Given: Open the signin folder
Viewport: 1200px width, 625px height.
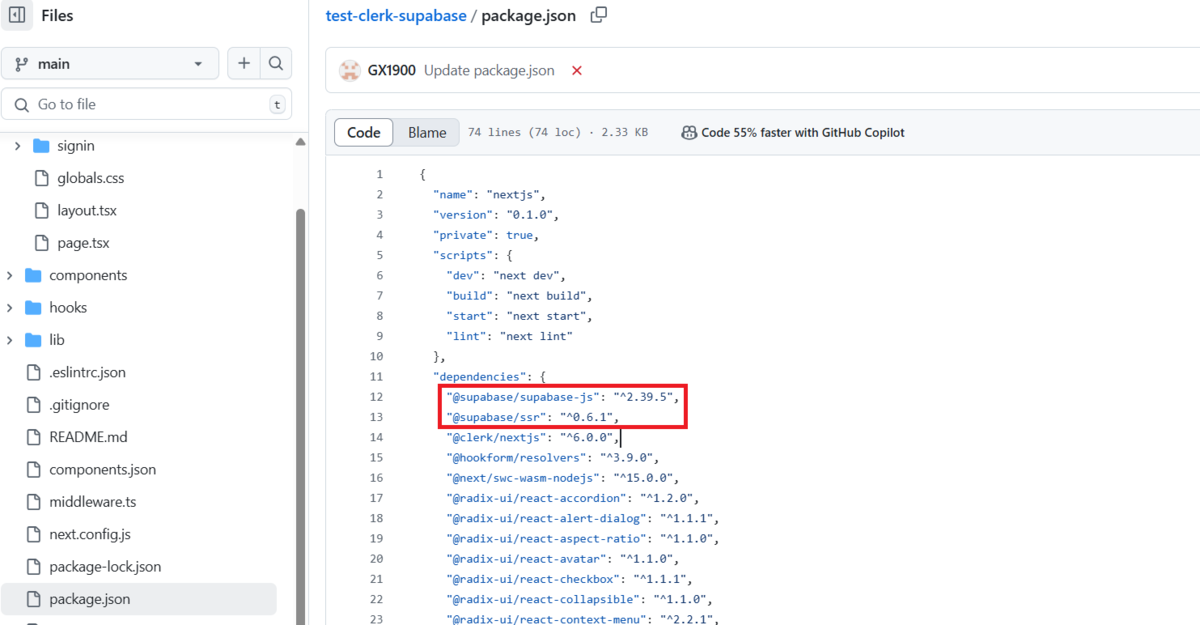Looking at the screenshot, I should coord(76,146).
